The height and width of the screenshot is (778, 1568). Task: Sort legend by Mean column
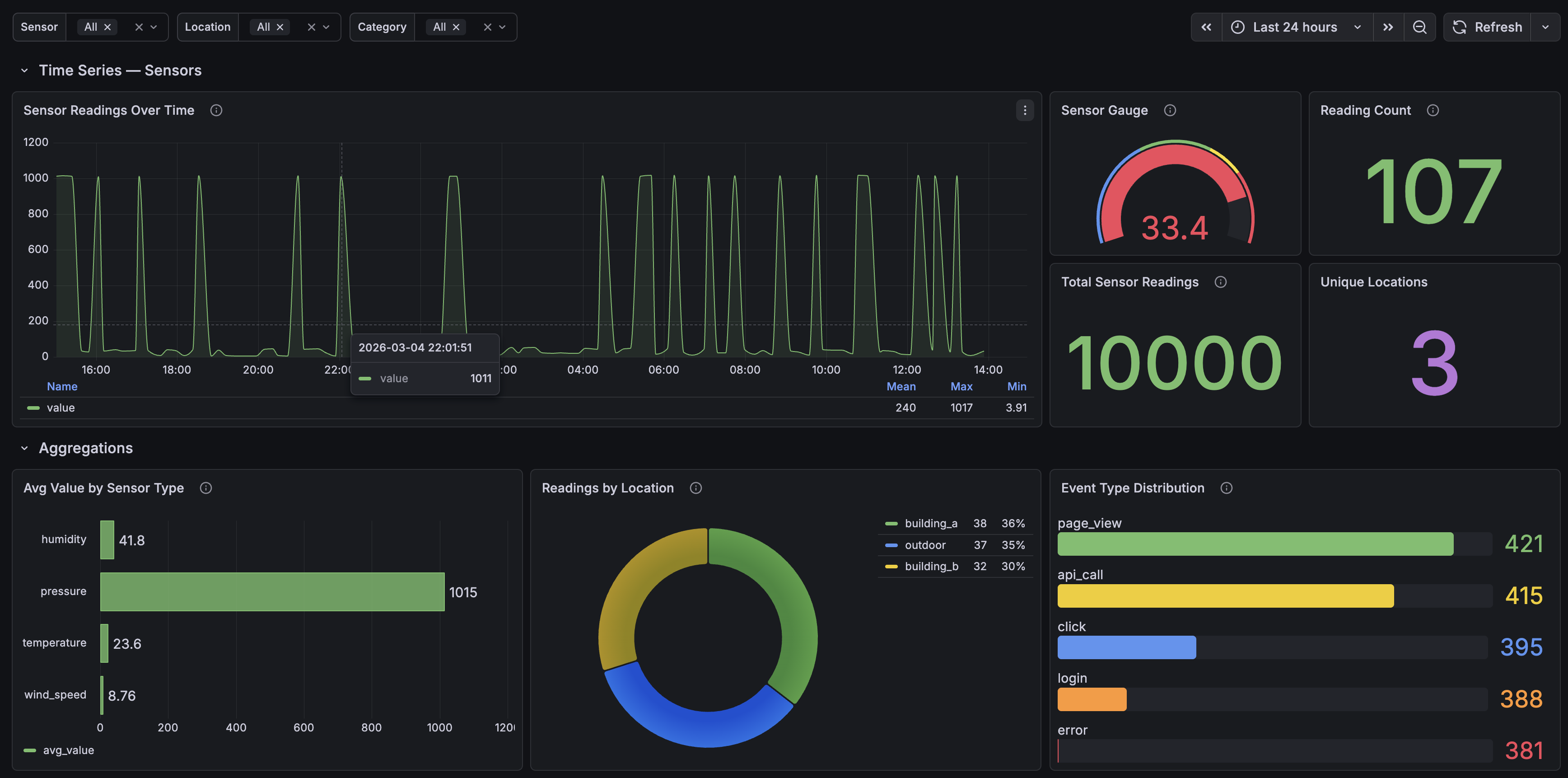pyautogui.click(x=901, y=387)
